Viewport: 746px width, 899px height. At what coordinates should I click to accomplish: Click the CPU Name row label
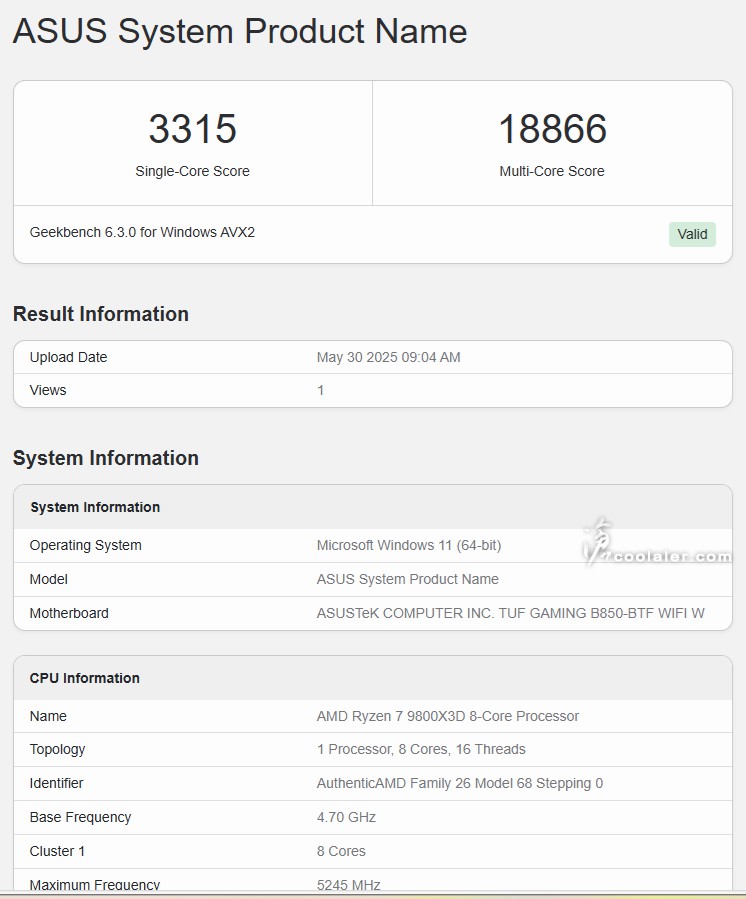(x=48, y=716)
